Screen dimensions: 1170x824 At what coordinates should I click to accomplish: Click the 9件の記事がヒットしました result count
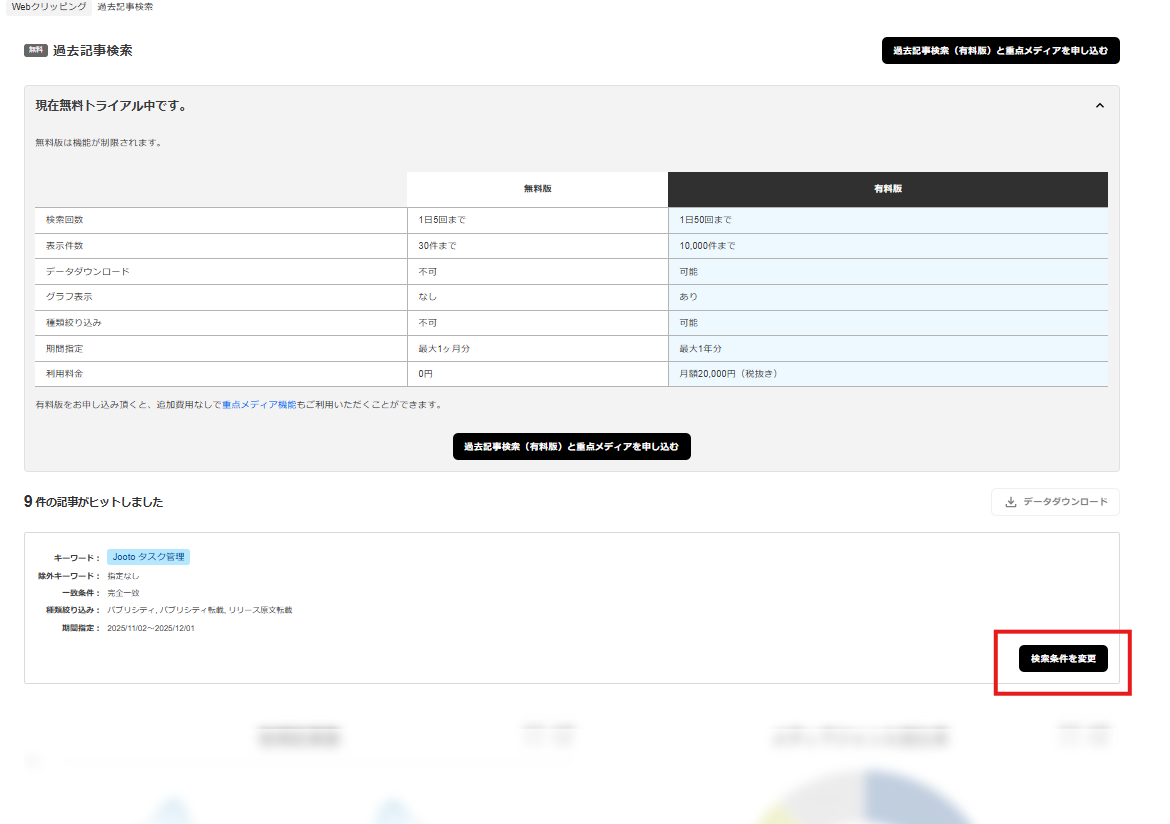[94, 502]
